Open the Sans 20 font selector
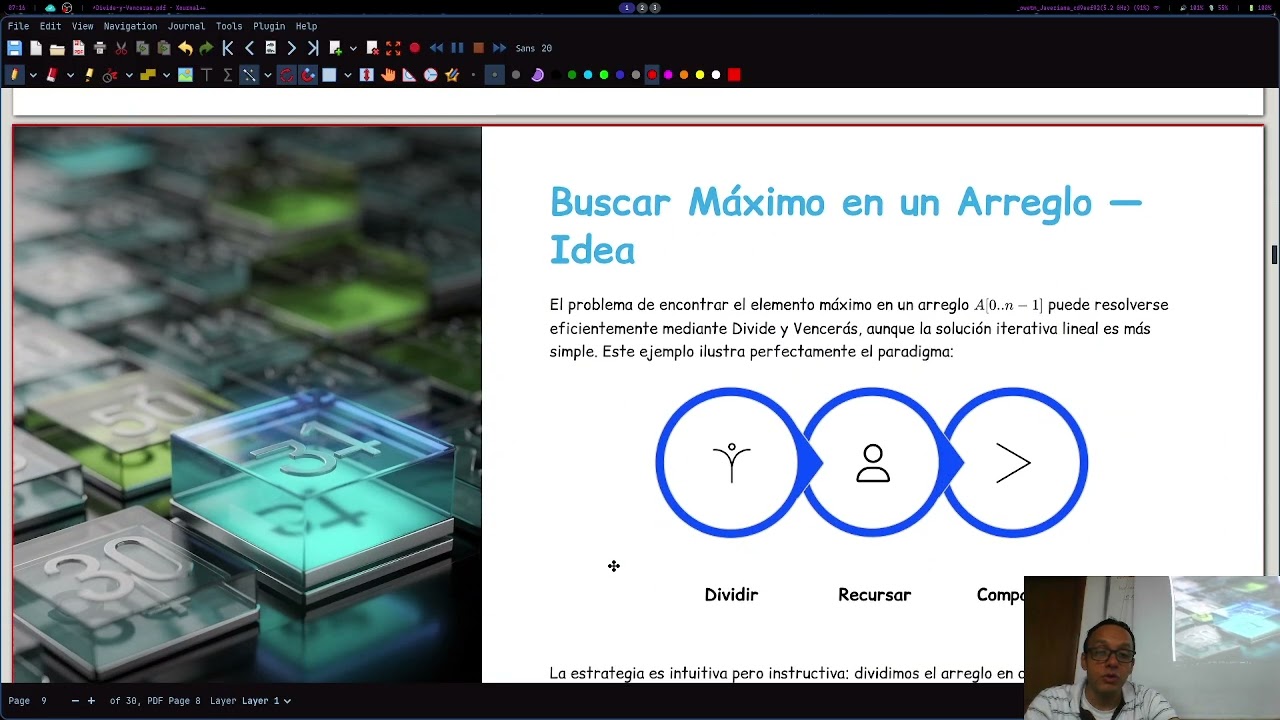Screen dimensions: 1280x720 coord(534,48)
